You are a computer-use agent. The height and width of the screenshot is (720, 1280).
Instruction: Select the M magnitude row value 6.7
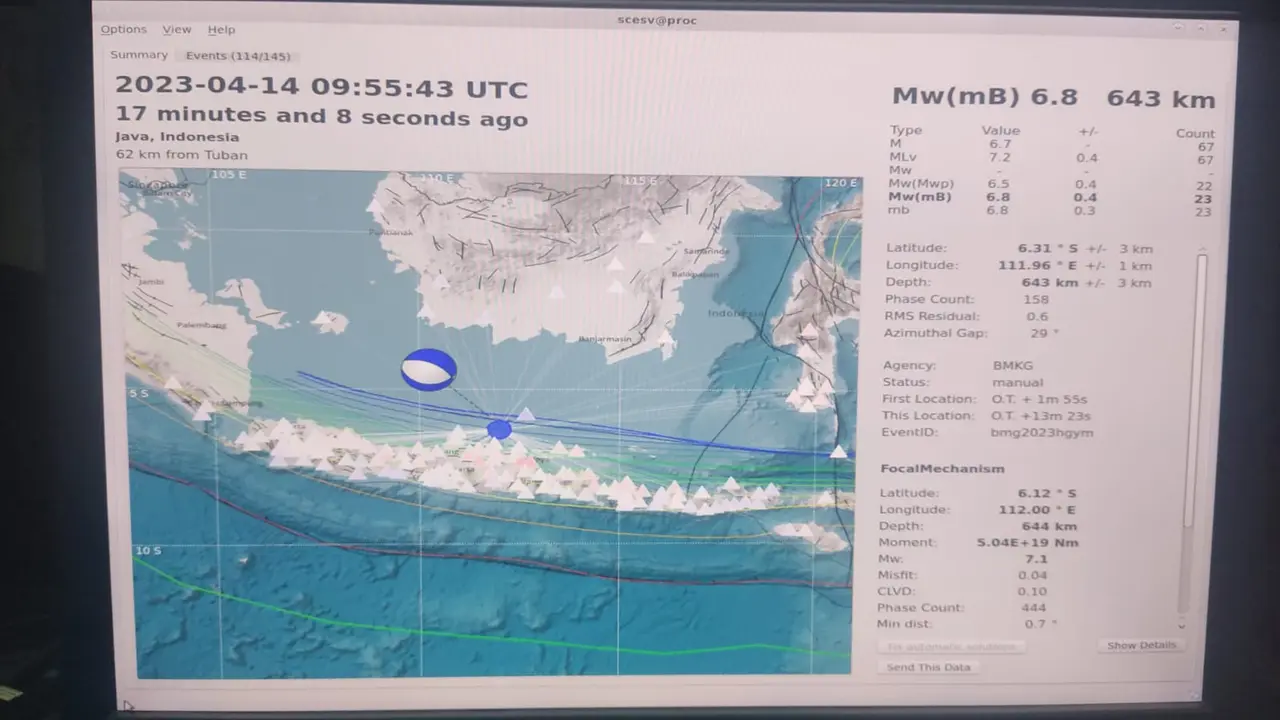pyautogui.click(x=1000, y=144)
